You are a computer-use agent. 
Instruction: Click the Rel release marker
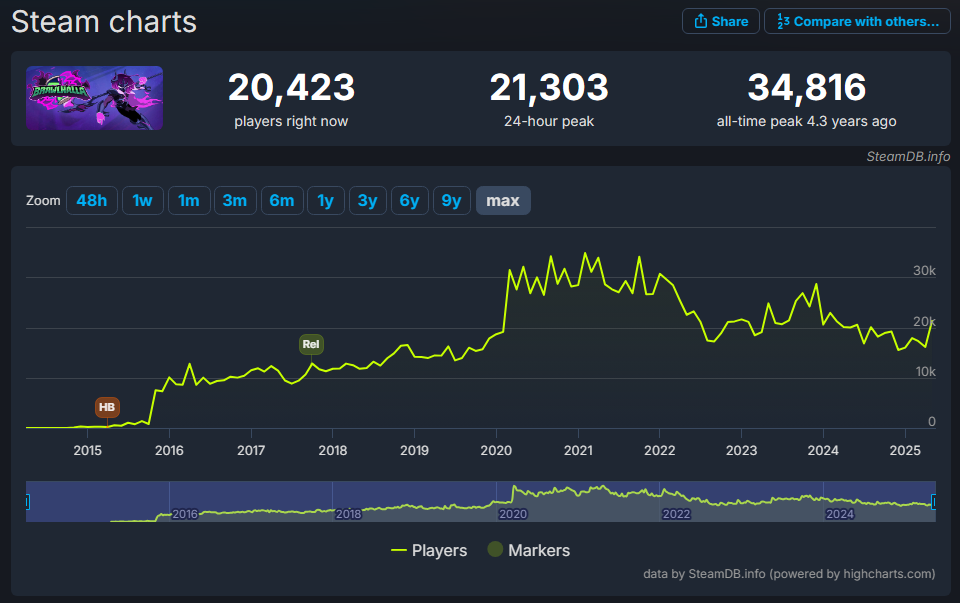[x=311, y=344]
